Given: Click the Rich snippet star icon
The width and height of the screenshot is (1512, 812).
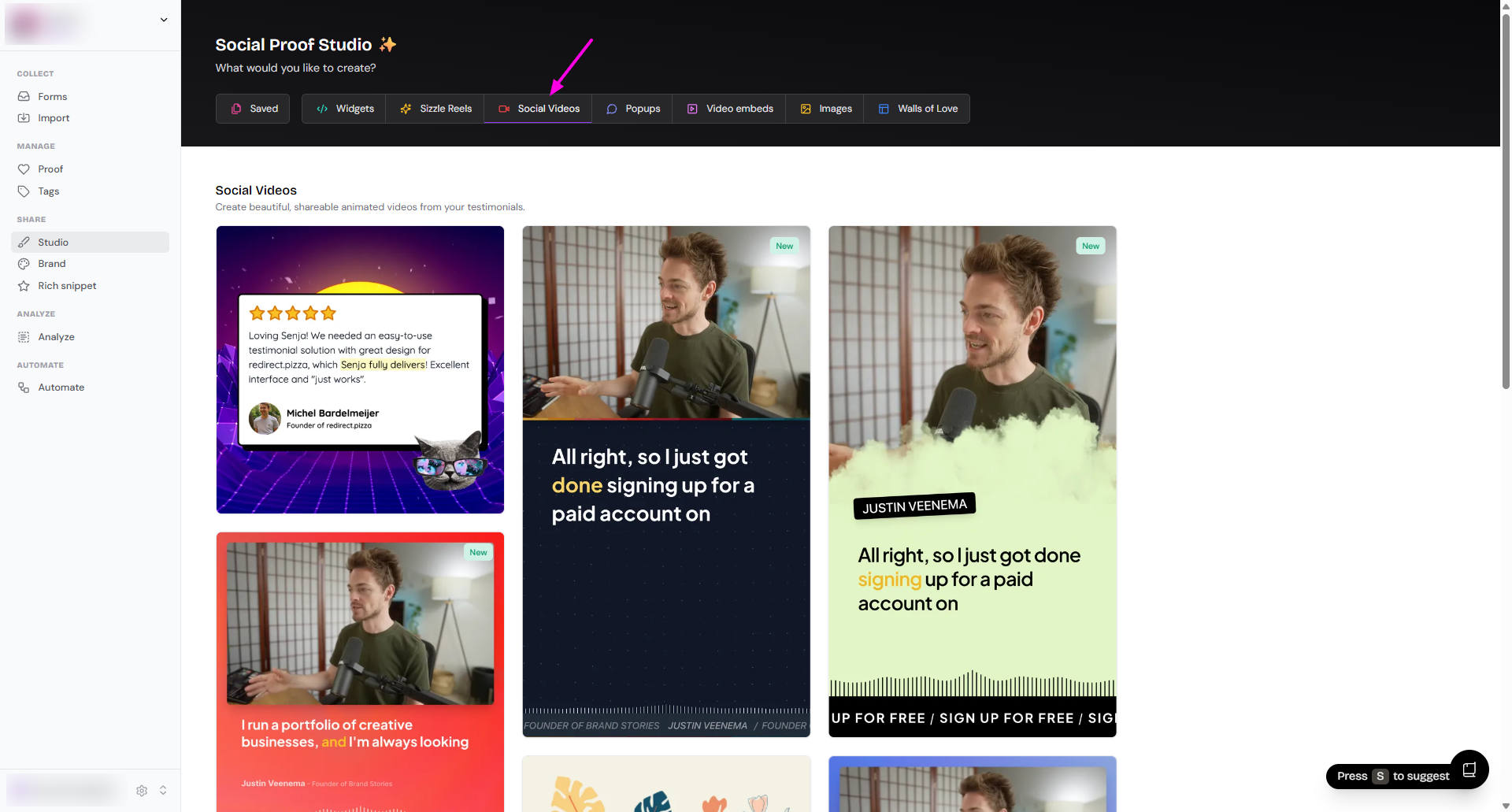Looking at the screenshot, I should point(24,286).
